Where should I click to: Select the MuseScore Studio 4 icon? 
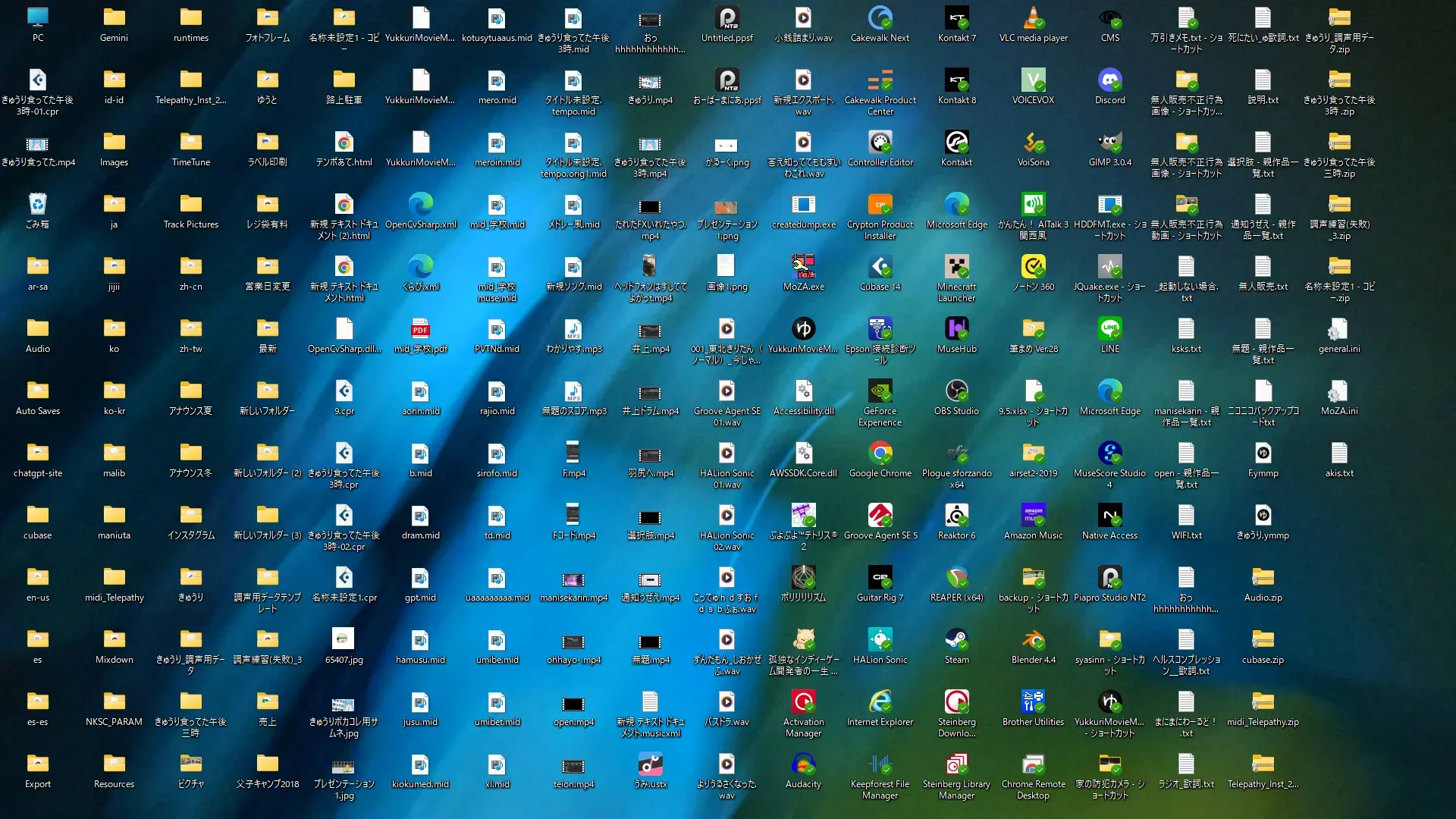coord(1109,453)
